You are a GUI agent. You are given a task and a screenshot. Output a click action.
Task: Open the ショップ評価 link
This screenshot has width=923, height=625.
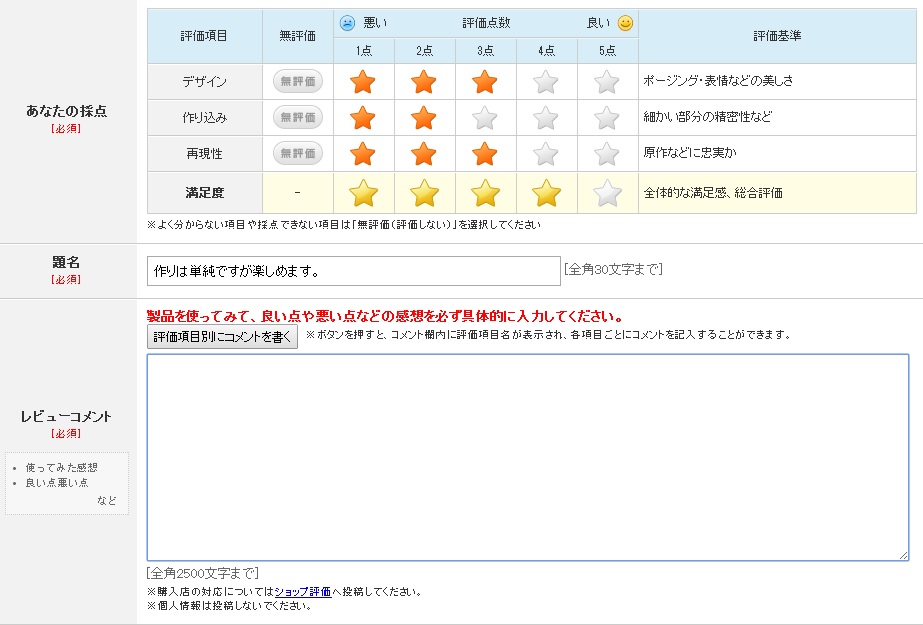(x=303, y=591)
